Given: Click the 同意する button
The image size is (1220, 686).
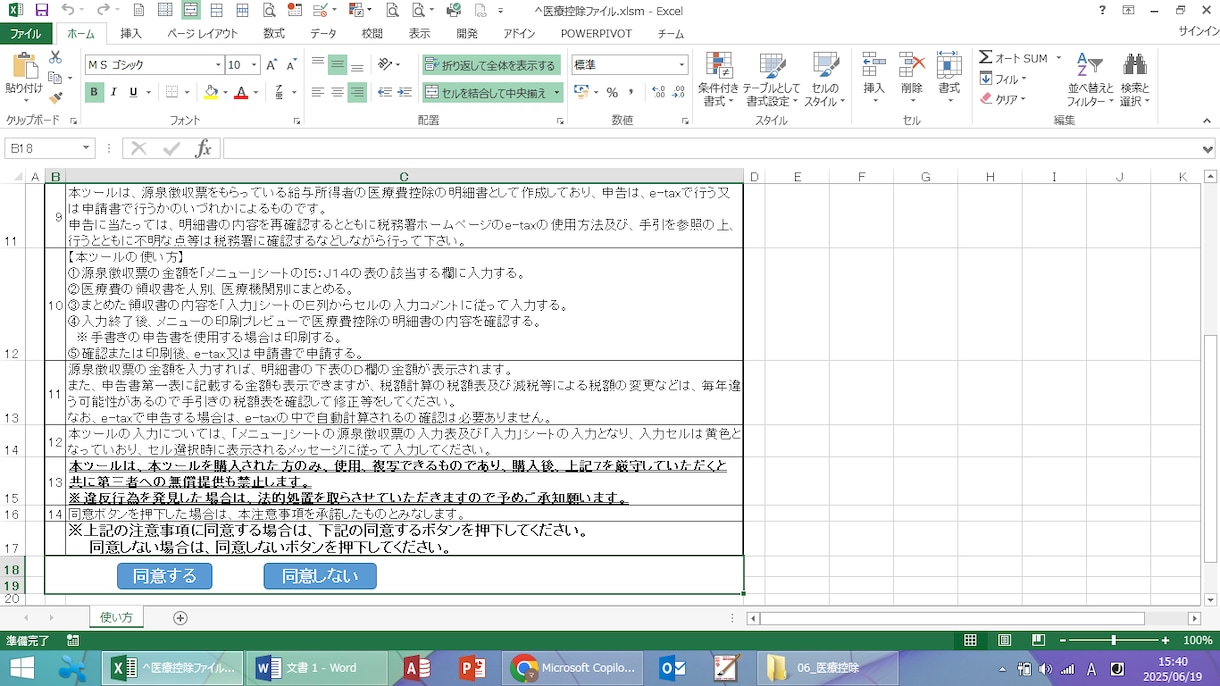Looking at the screenshot, I should coord(165,576).
